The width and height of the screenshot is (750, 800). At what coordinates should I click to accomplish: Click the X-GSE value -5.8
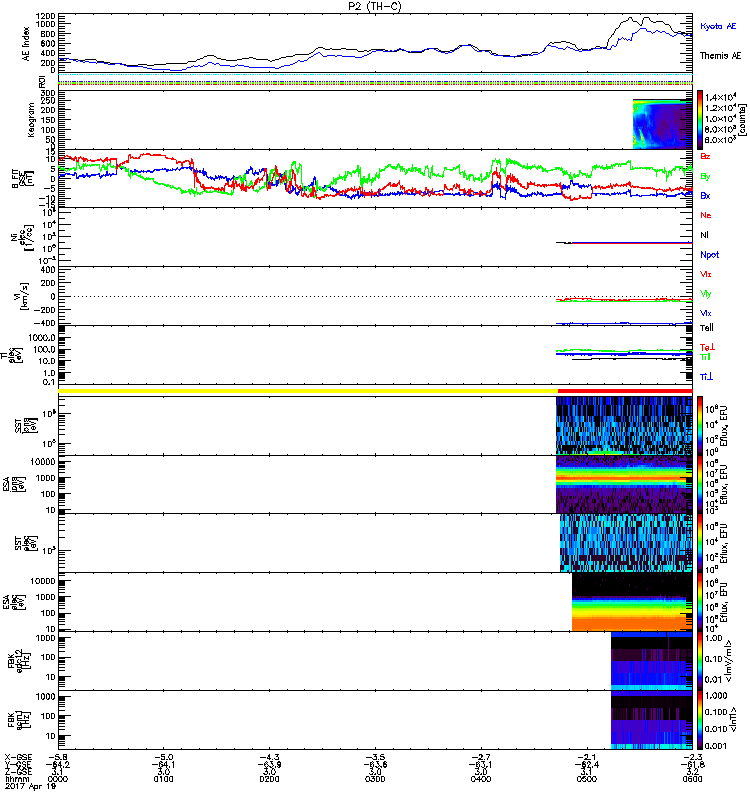(x=58, y=757)
